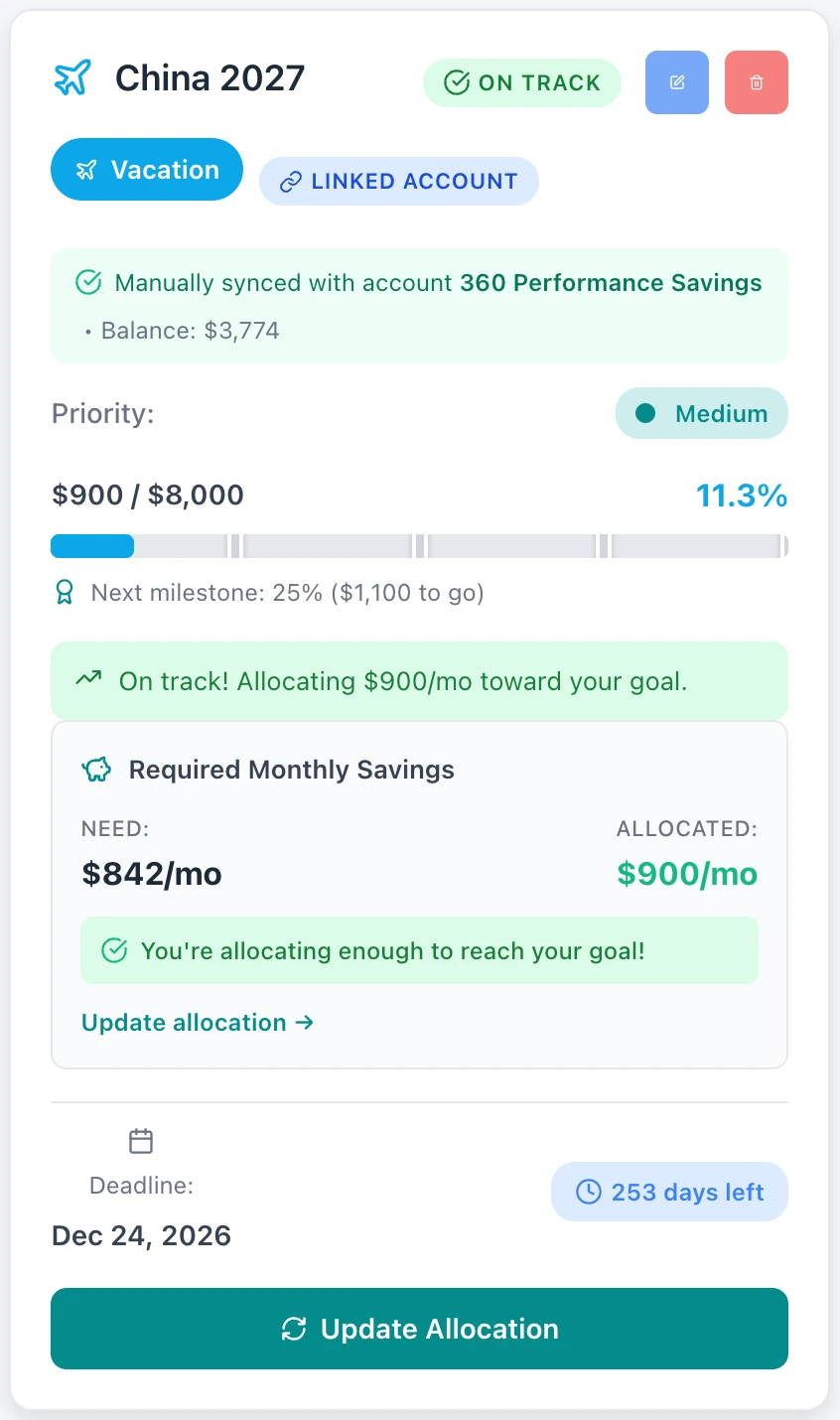840x1420 pixels.
Task: Open the Vacation category tag
Action: 146,169
